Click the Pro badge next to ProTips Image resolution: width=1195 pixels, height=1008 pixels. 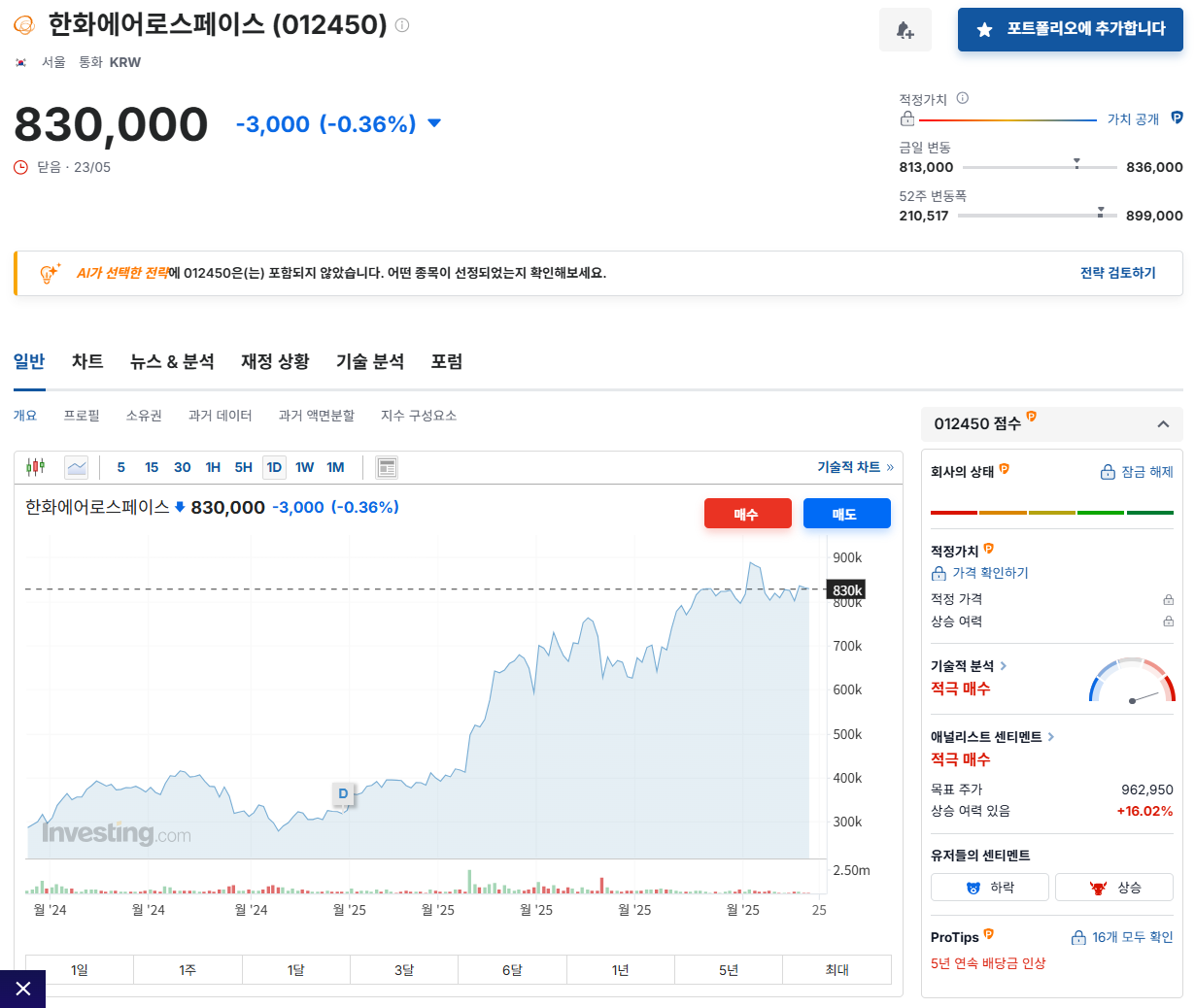(x=988, y=934)
